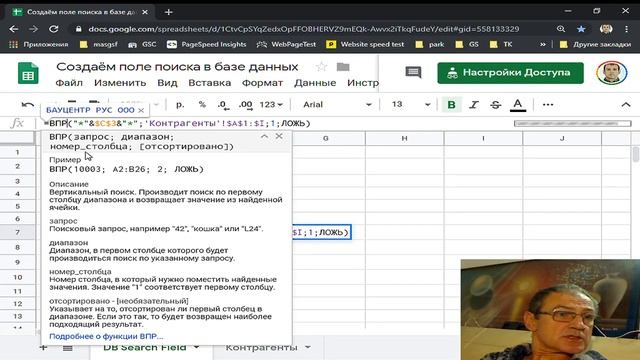Open the Google Sheets home icon
The width and height of the screenshot is (640, 360).
tap(28, 73)
